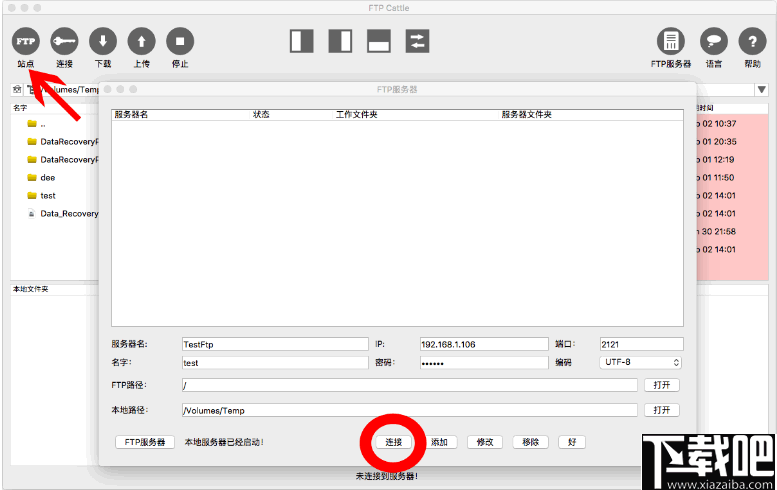
Task: Click the FTP服务器 button in dialog
Action: click(145, 442)
